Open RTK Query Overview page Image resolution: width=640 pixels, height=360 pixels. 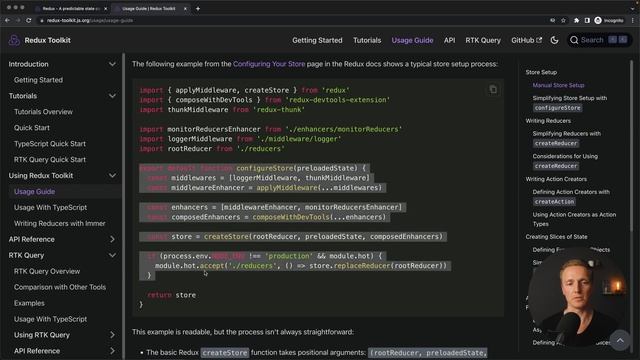click(x=47, y=271)
